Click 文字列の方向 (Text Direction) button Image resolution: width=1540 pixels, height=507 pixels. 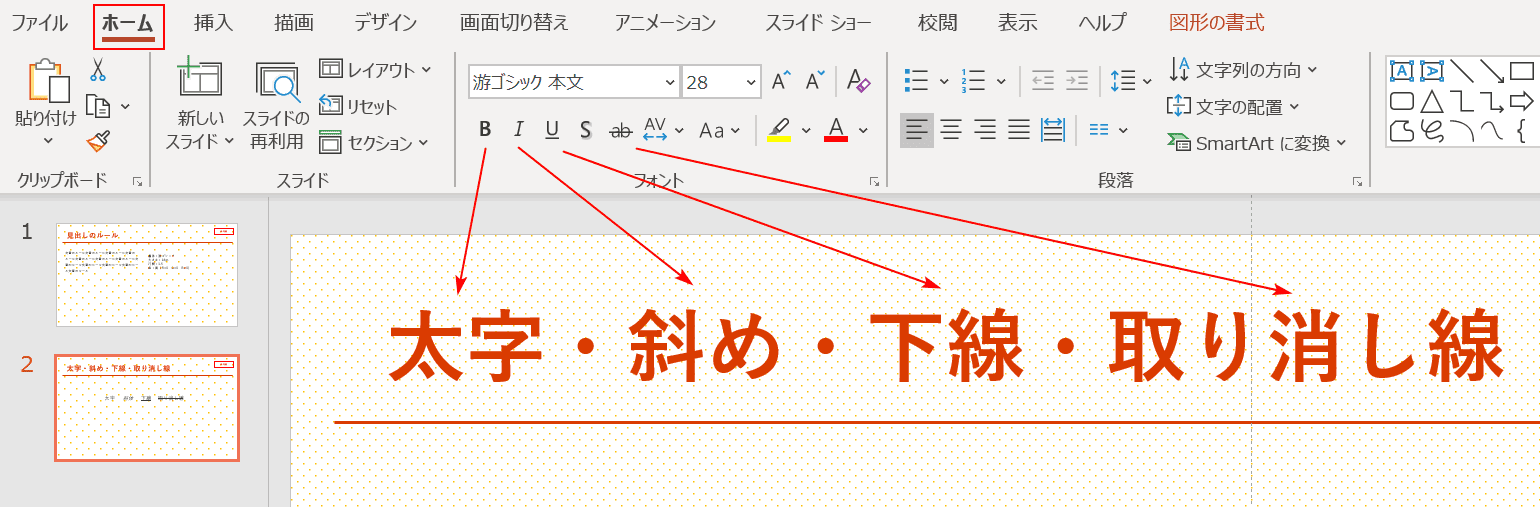pyautogui.click(x=1243, y=70)
